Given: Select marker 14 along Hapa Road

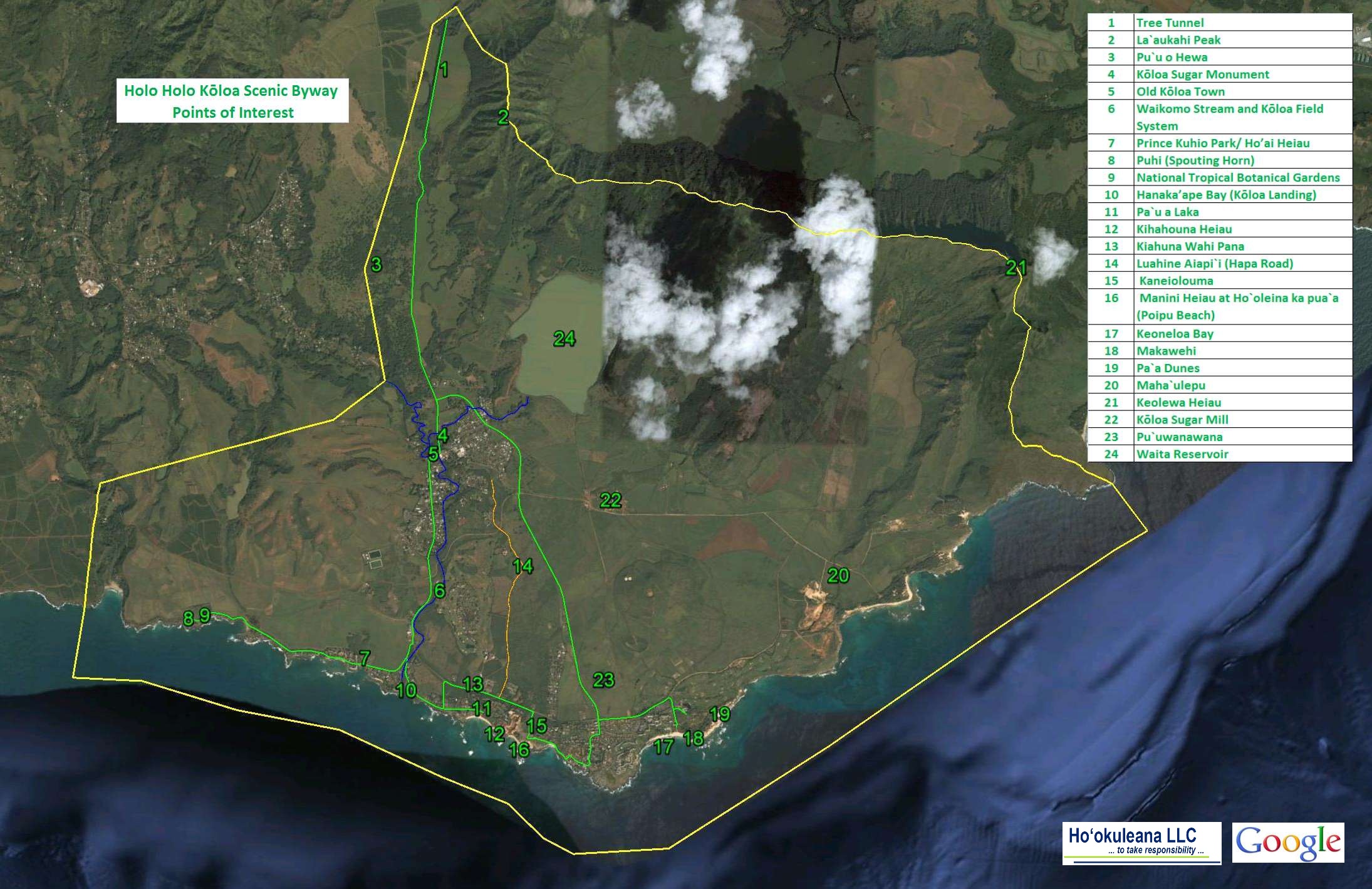Looking at the screenshot, I should [522, 566].
